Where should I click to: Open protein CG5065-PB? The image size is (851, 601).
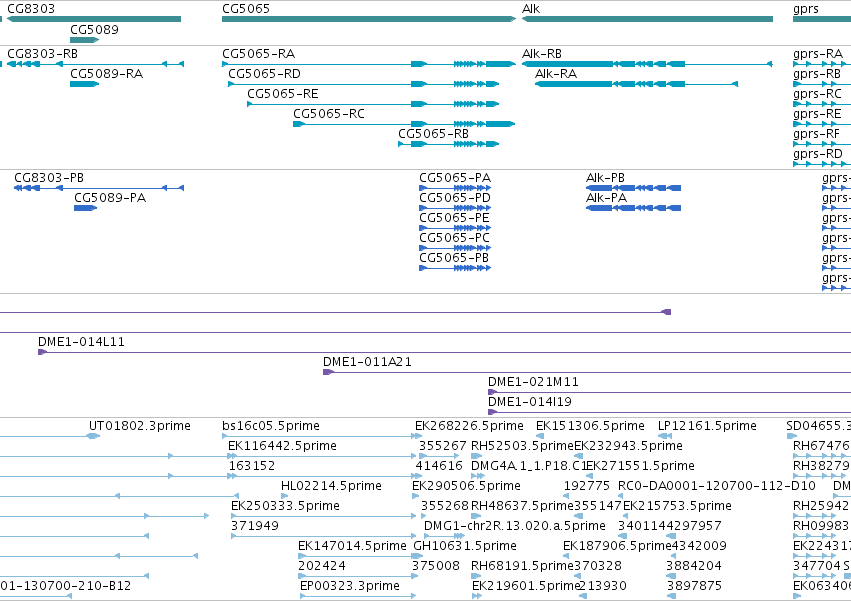coord(454,258)
